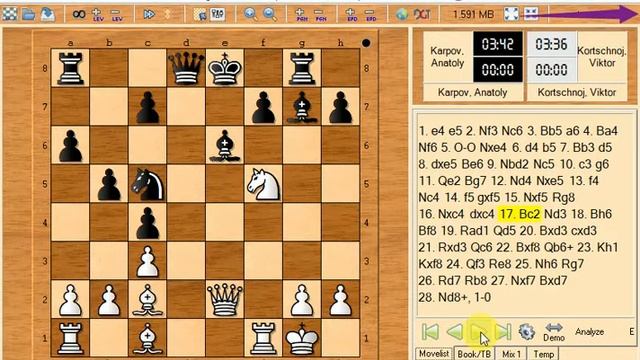Select the white bishop on c2

[x=148, y=300]
